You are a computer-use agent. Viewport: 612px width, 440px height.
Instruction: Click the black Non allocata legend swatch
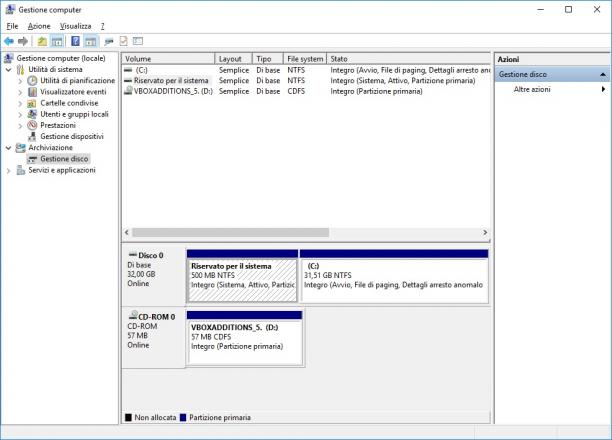[x=128, y=417]
